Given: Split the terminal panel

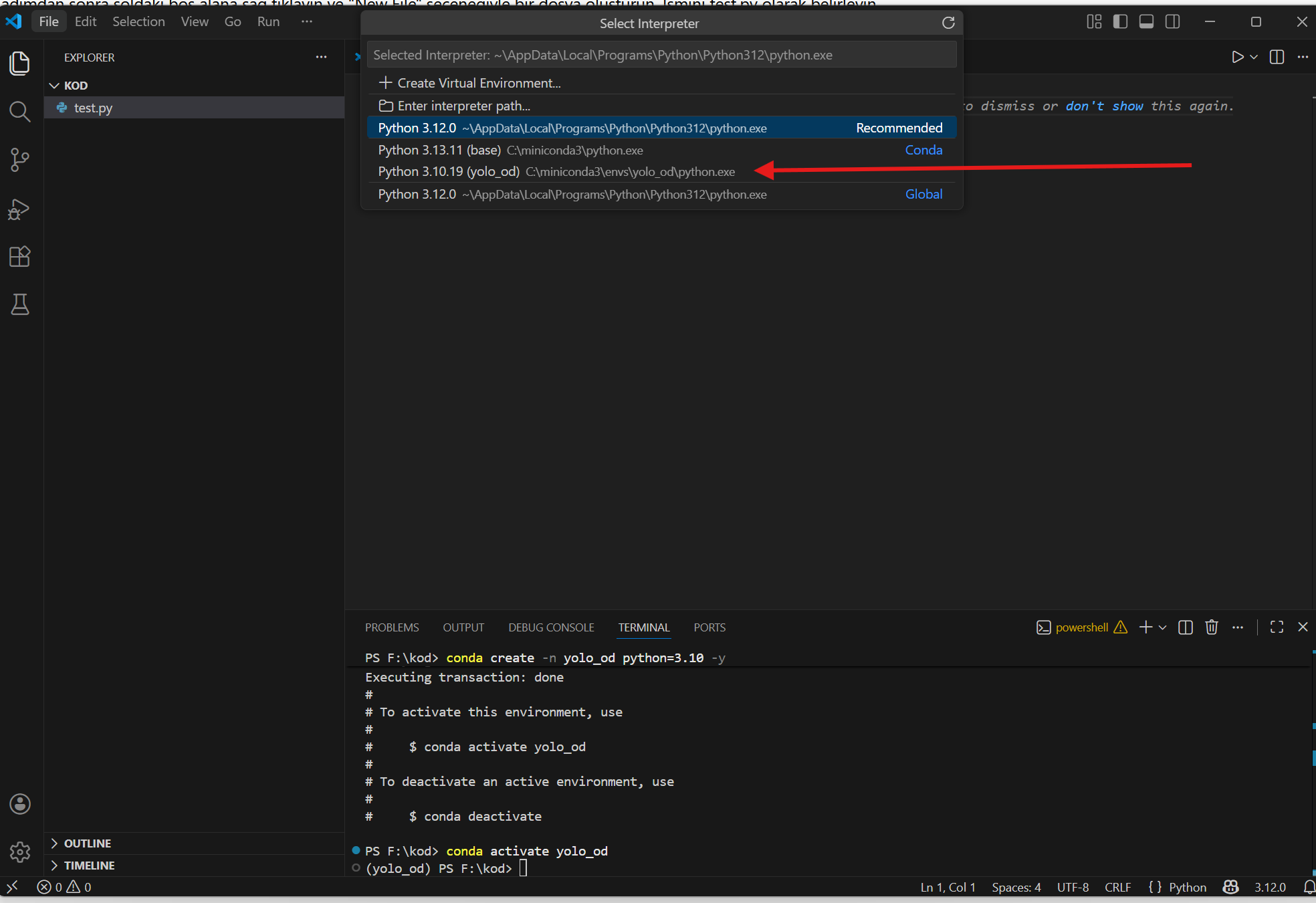Looking at the screenshot, I should 1185,627.
